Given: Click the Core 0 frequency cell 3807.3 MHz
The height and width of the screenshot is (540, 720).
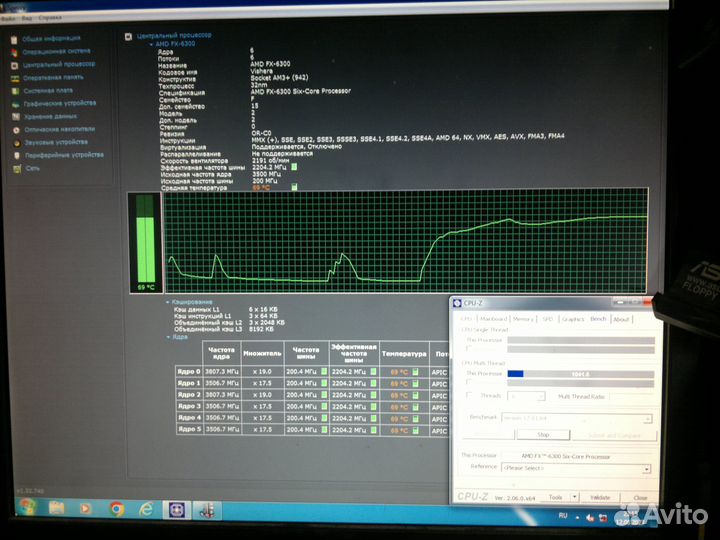Looking at the screenshot, I should pyautogui.click(x=222, y=371).
